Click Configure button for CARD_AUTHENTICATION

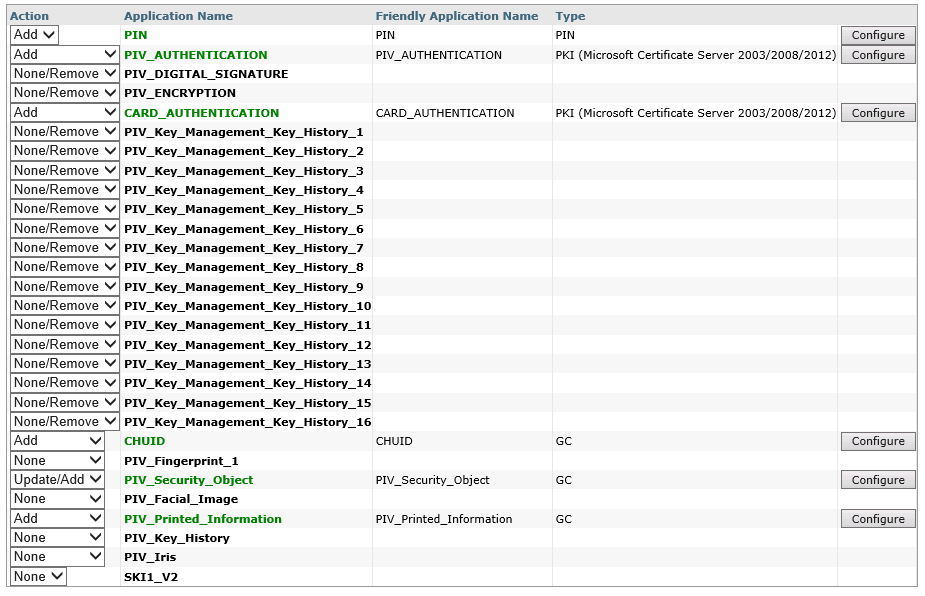[877, 112]
